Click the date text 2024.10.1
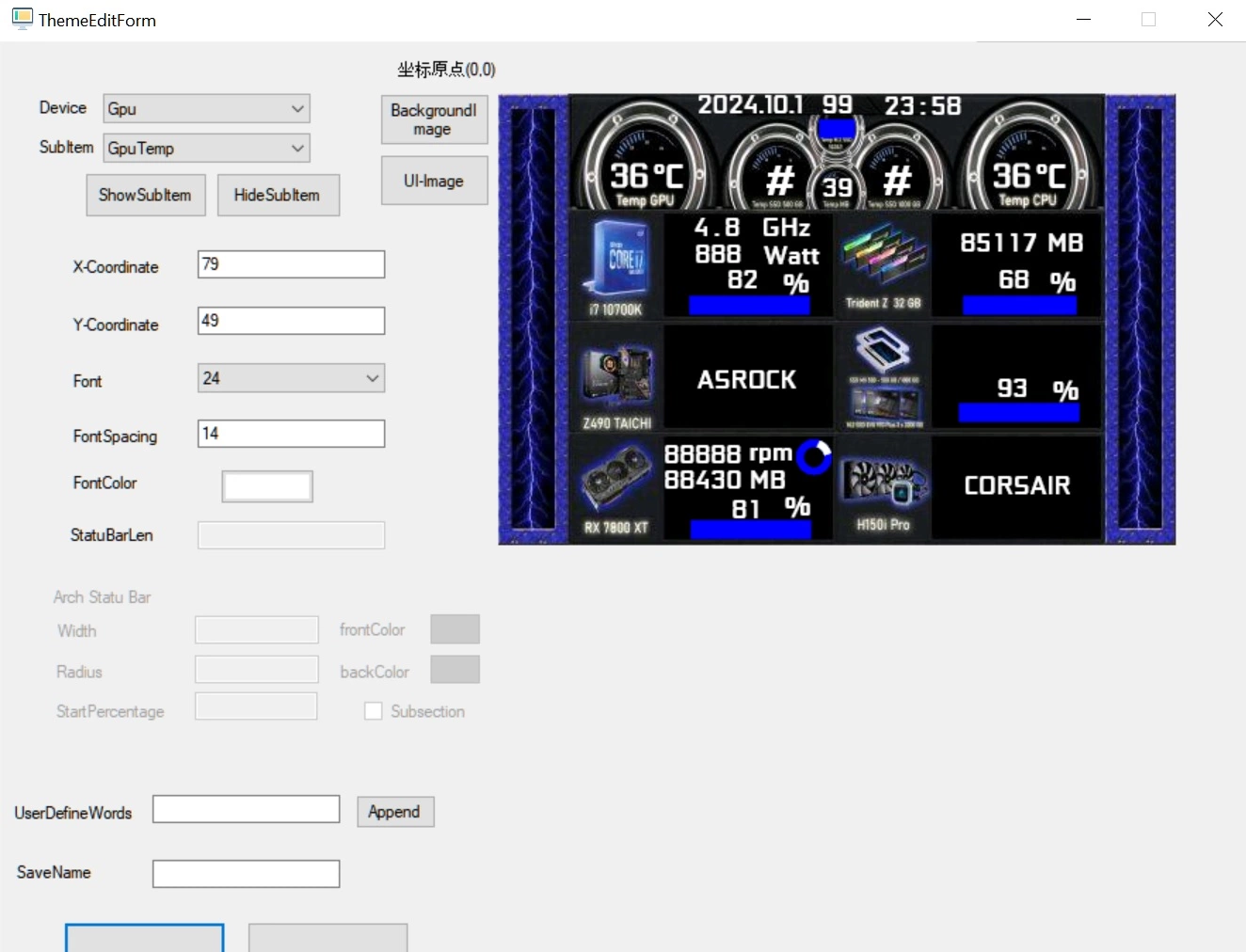 (x=750, y=104)
